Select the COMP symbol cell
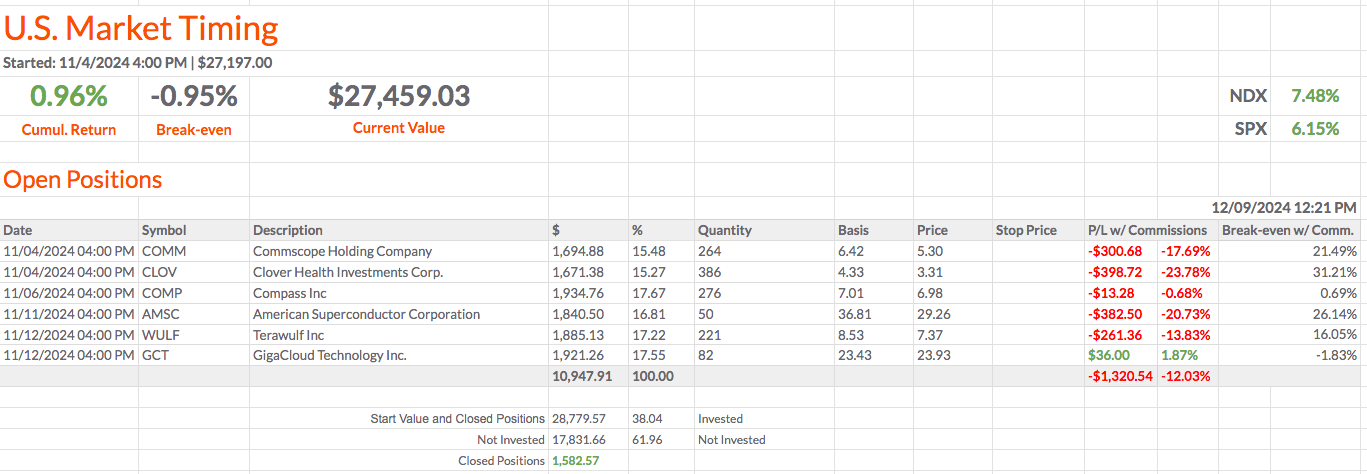 click(164, 293)
